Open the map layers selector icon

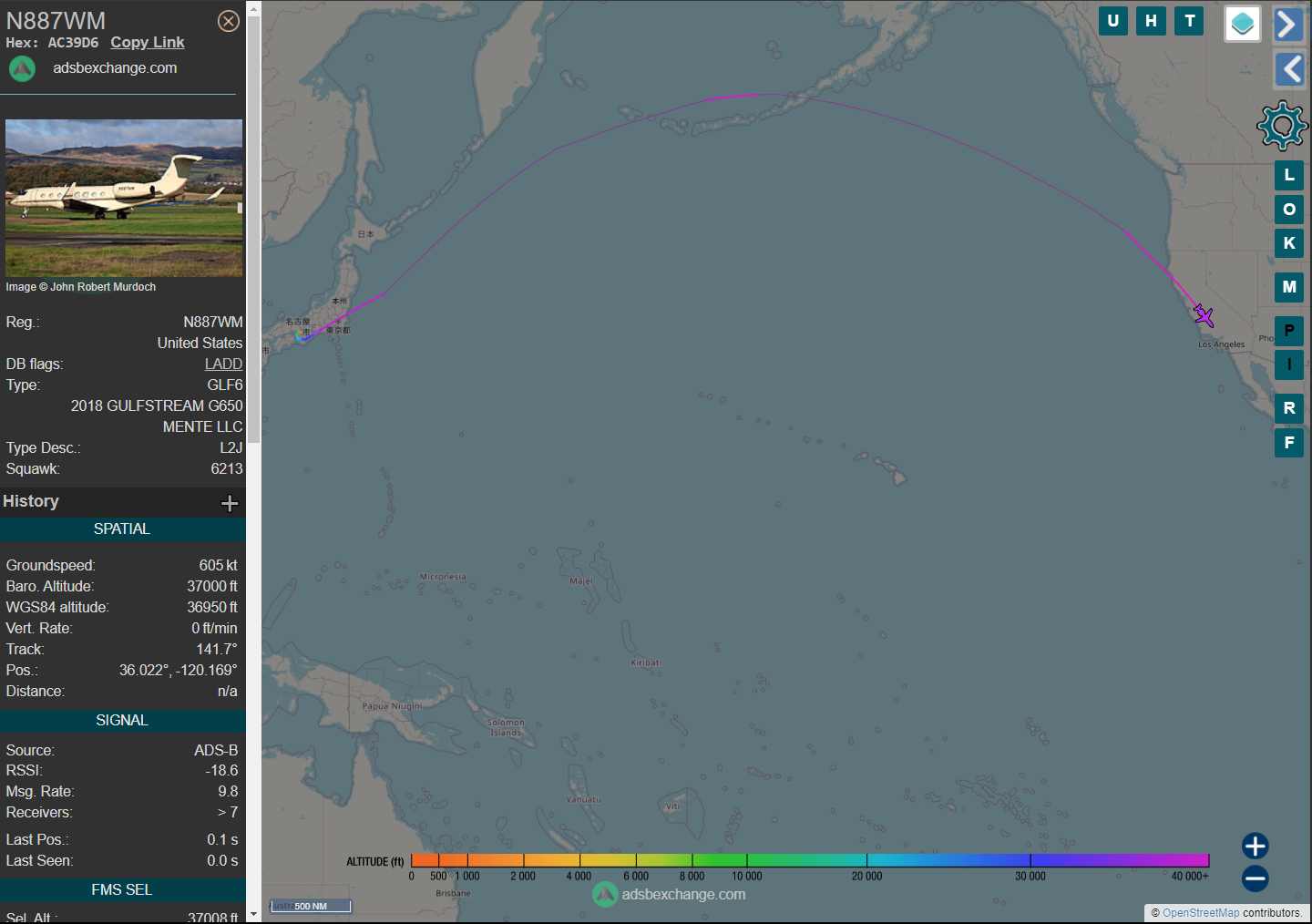pyautogui.click(x=1243, y=24)
